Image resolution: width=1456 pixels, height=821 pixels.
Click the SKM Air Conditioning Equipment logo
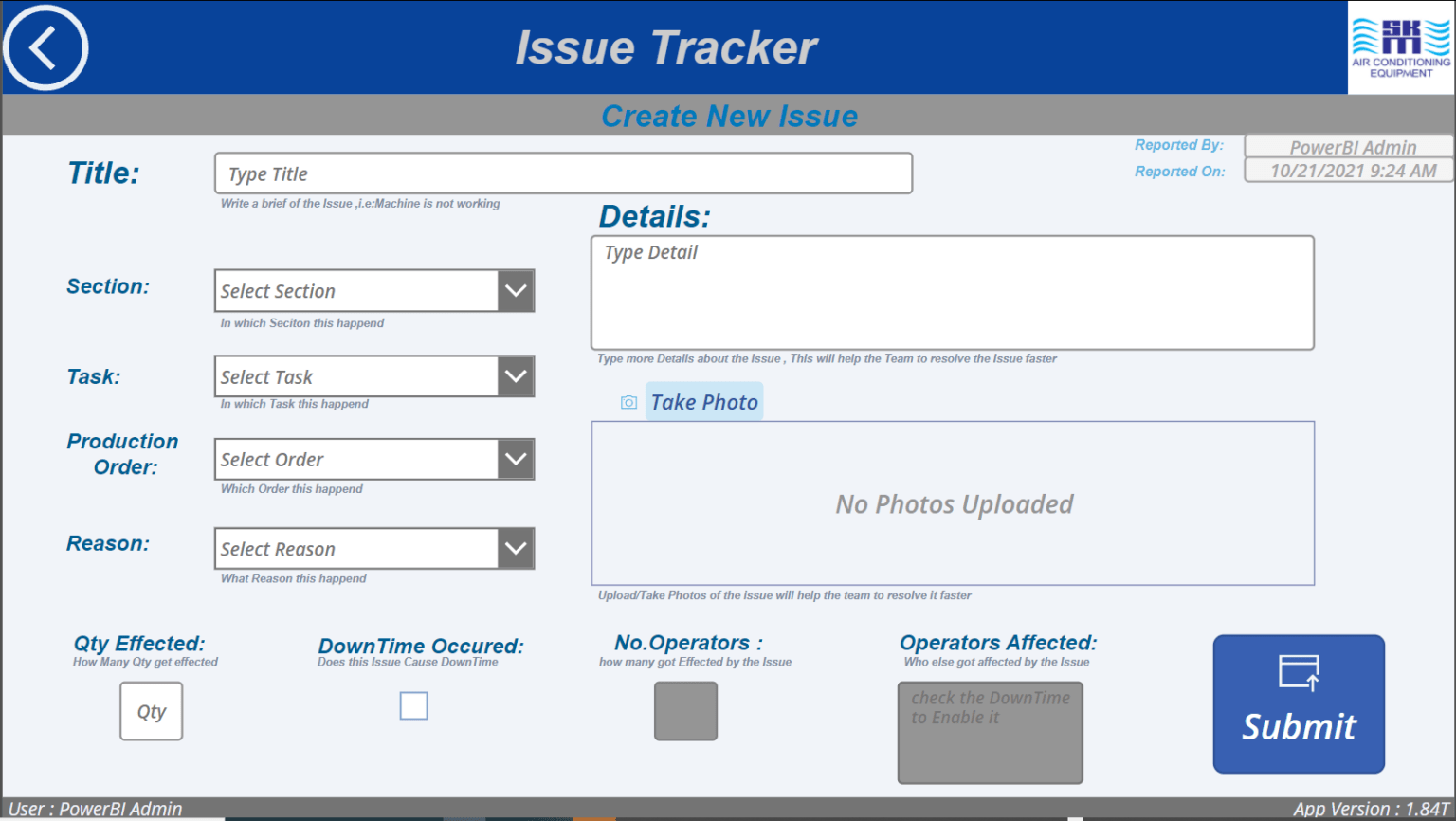point(1401,47)
